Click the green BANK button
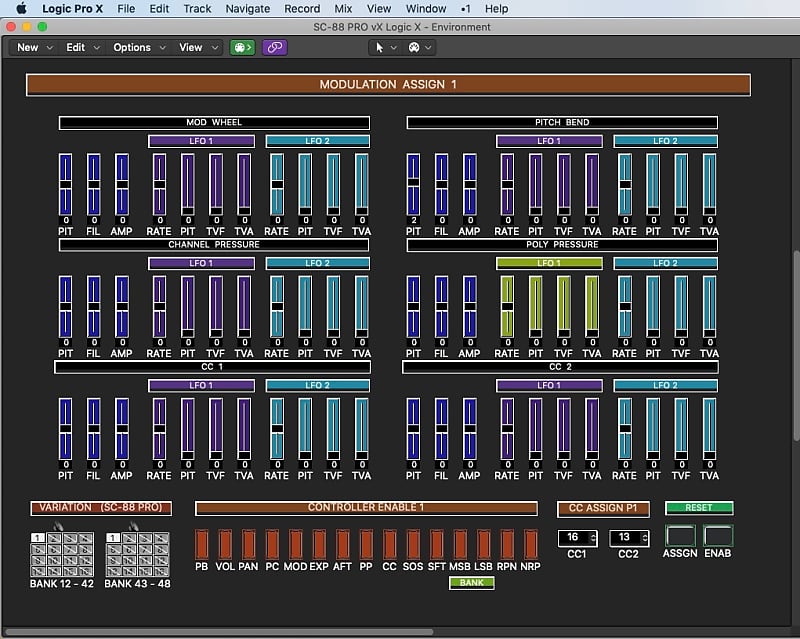 (x=472, y=583)
